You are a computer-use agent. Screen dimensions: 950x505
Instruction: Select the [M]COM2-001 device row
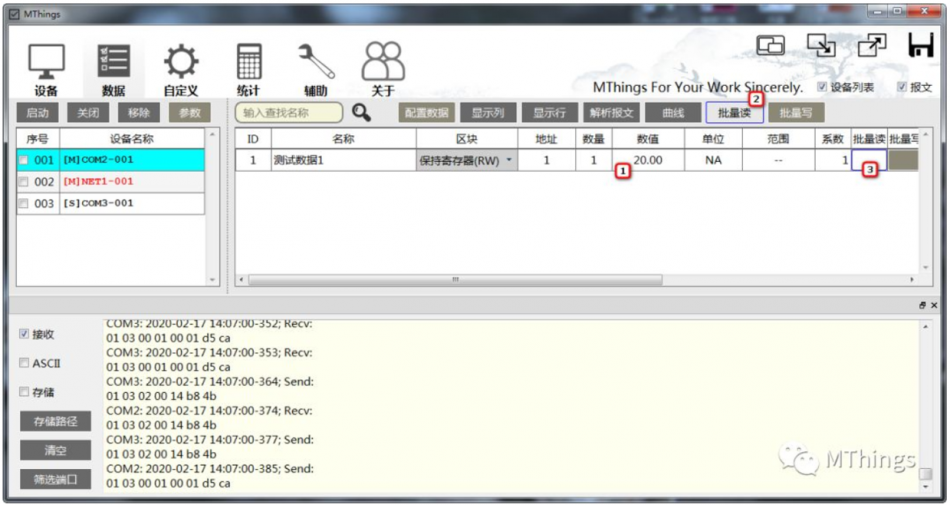coord(111,160)
